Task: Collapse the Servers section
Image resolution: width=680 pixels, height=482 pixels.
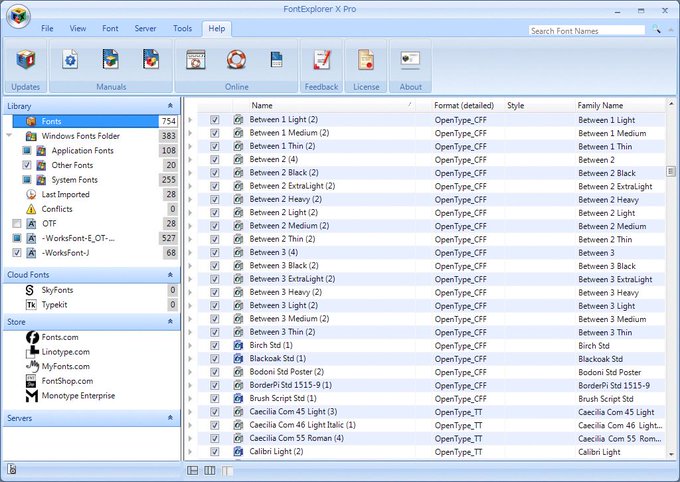Action: coord(170,418)
